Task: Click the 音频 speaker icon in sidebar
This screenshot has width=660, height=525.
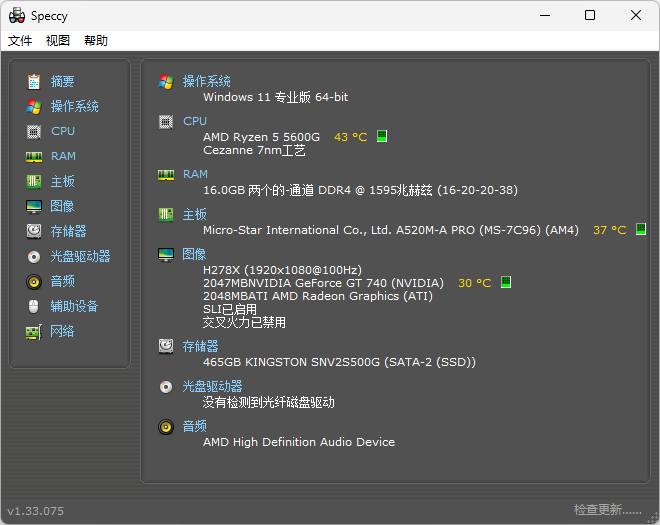Action: tap(34, 282)
